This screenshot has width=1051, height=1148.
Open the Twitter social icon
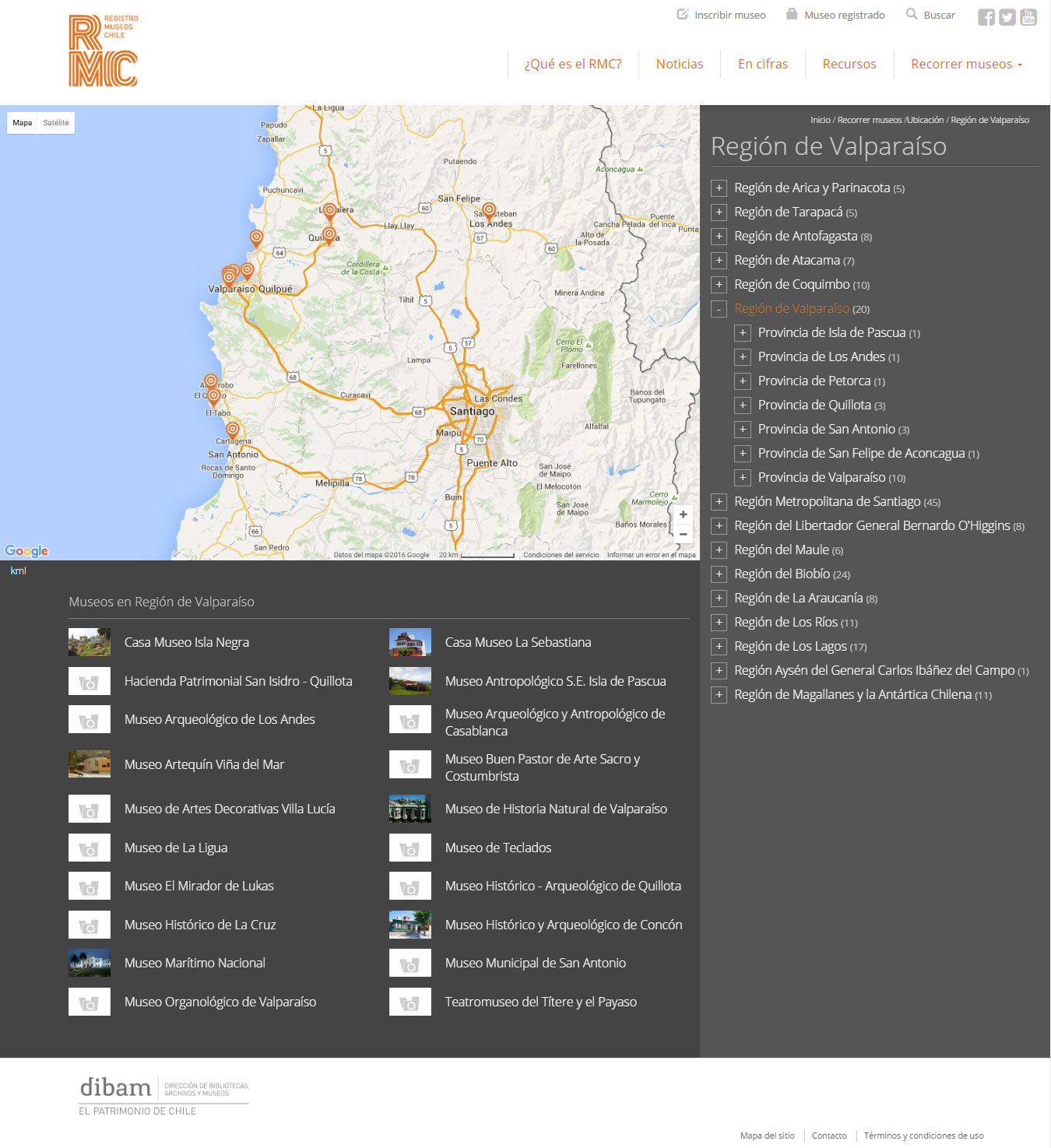(x=1007, y=17)
